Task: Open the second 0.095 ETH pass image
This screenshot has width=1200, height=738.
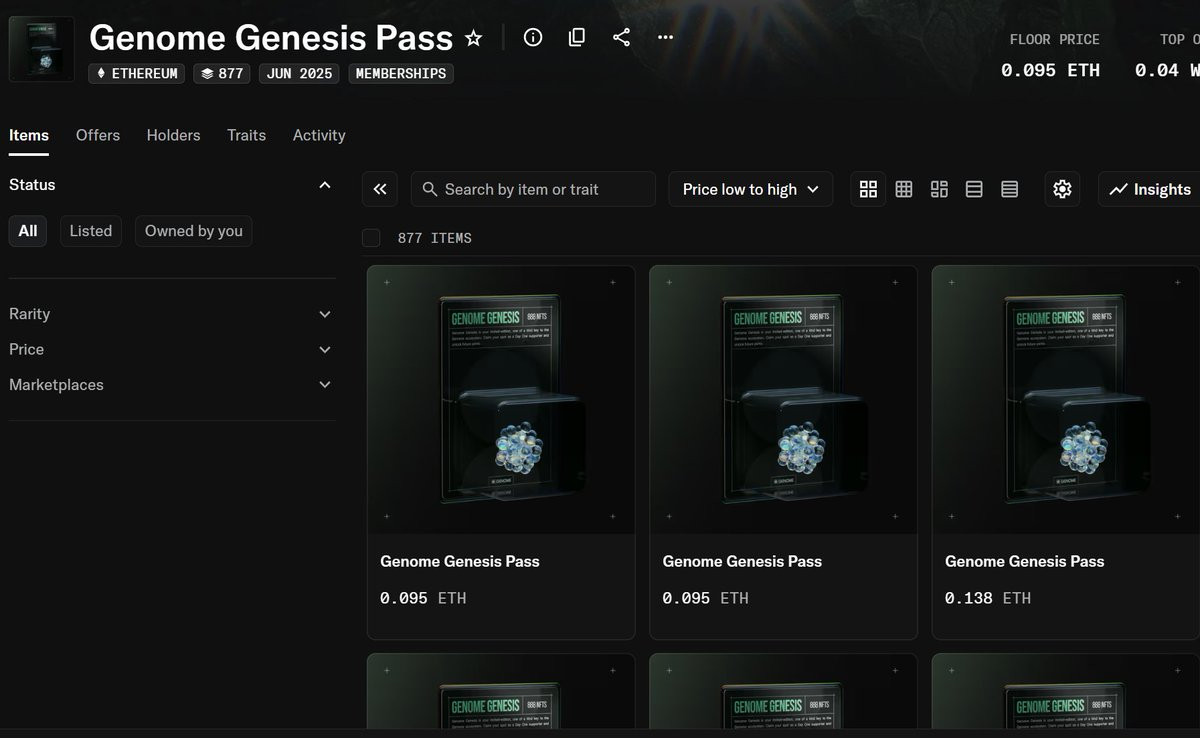Action: click(783, 399)
